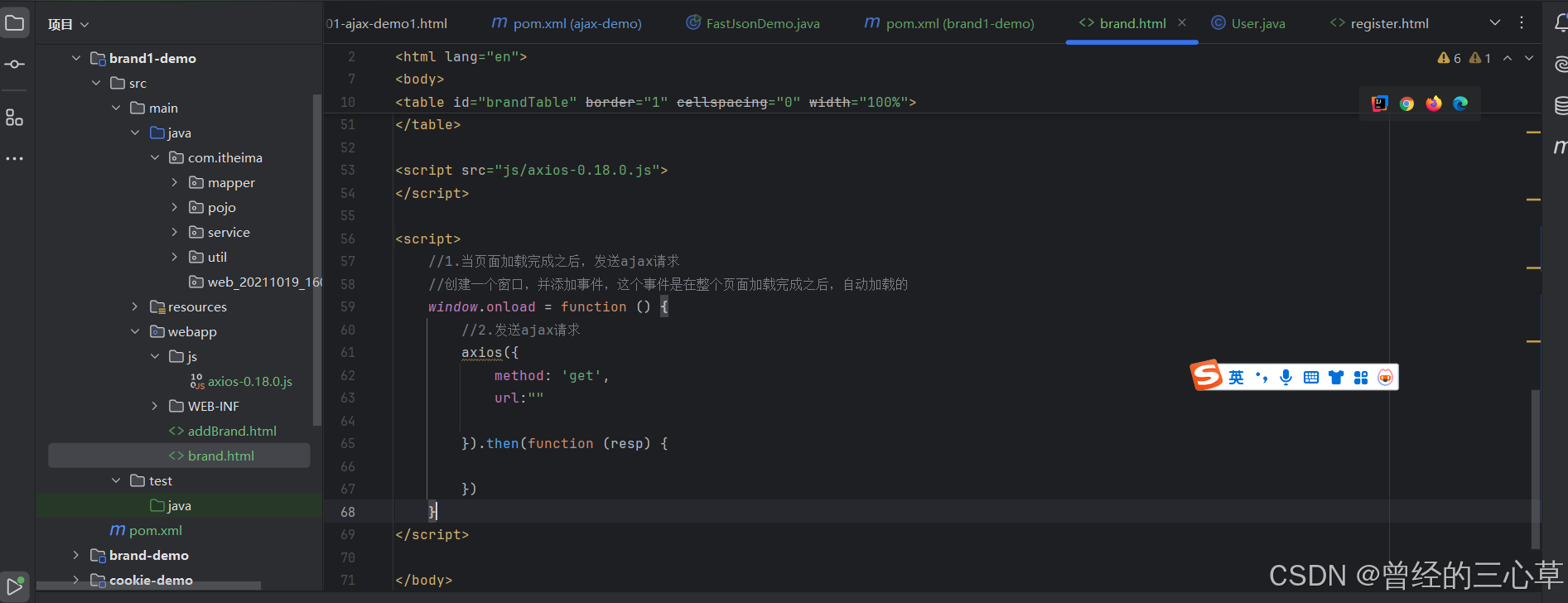This screenshot has height=603, width=1568.
Task: Switch to FastJsonDemo.java tab
Action: (x=753, y=23)
